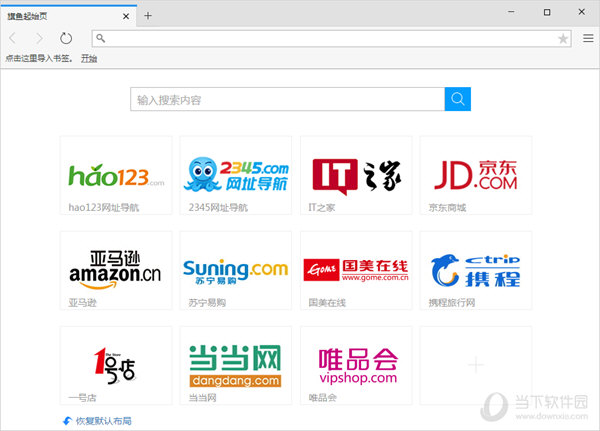Click the address bar field

click(x=331, y=39)
